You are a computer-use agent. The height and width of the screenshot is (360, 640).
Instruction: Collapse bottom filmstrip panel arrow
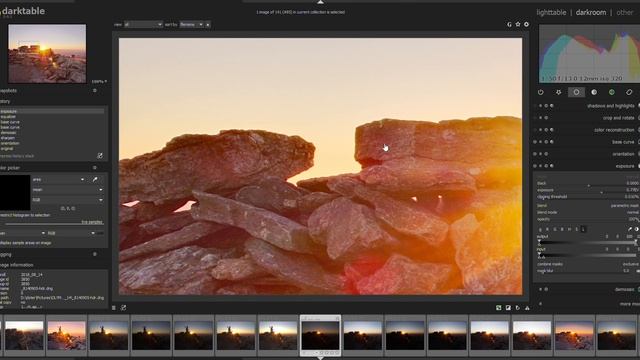pyautogui.click(x=320, y=358)
